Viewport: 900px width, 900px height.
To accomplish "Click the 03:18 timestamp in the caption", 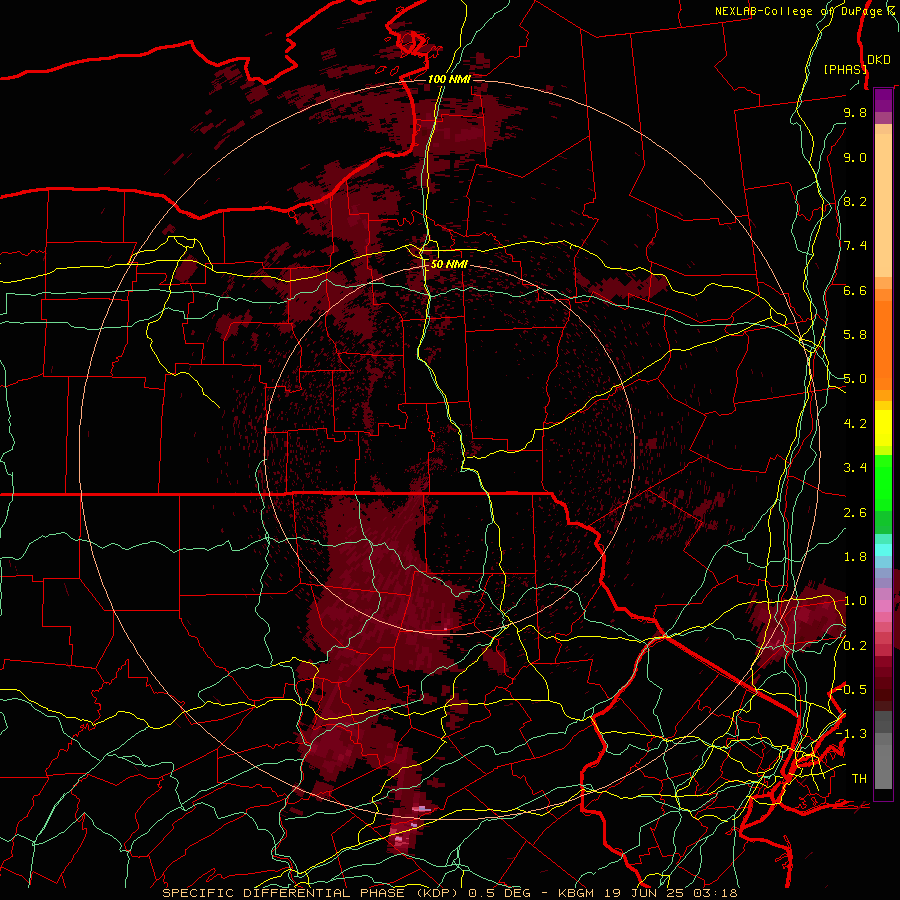I will pos(715,893).
